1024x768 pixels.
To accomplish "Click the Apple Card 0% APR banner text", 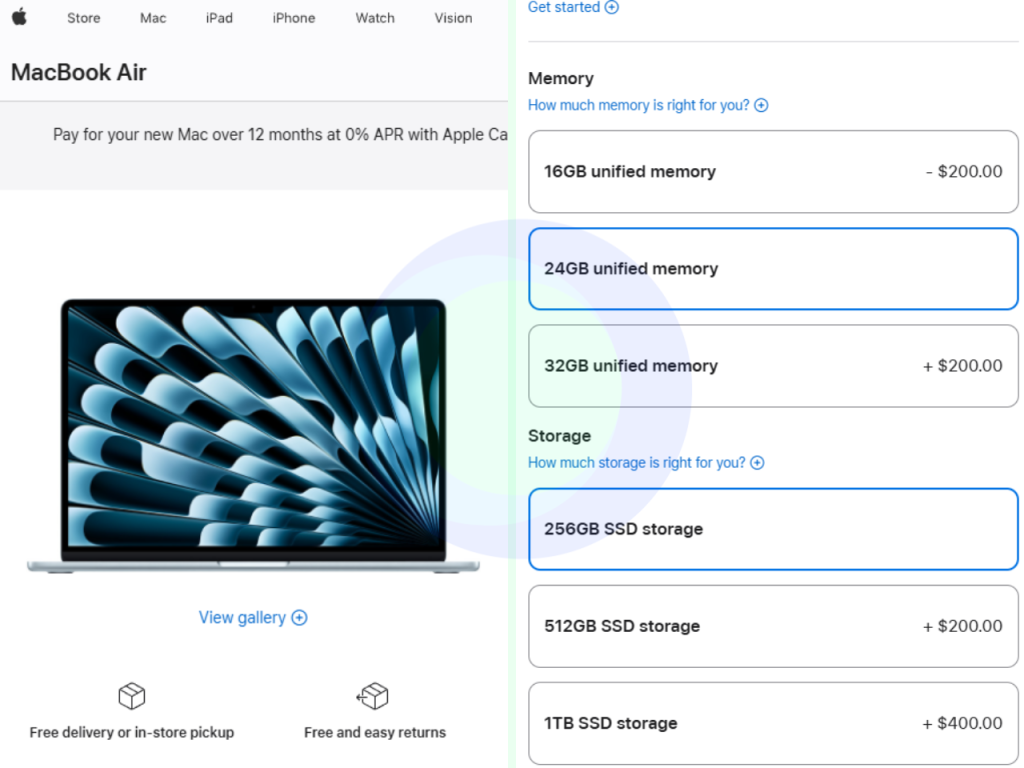I will [x=280, y=135].
